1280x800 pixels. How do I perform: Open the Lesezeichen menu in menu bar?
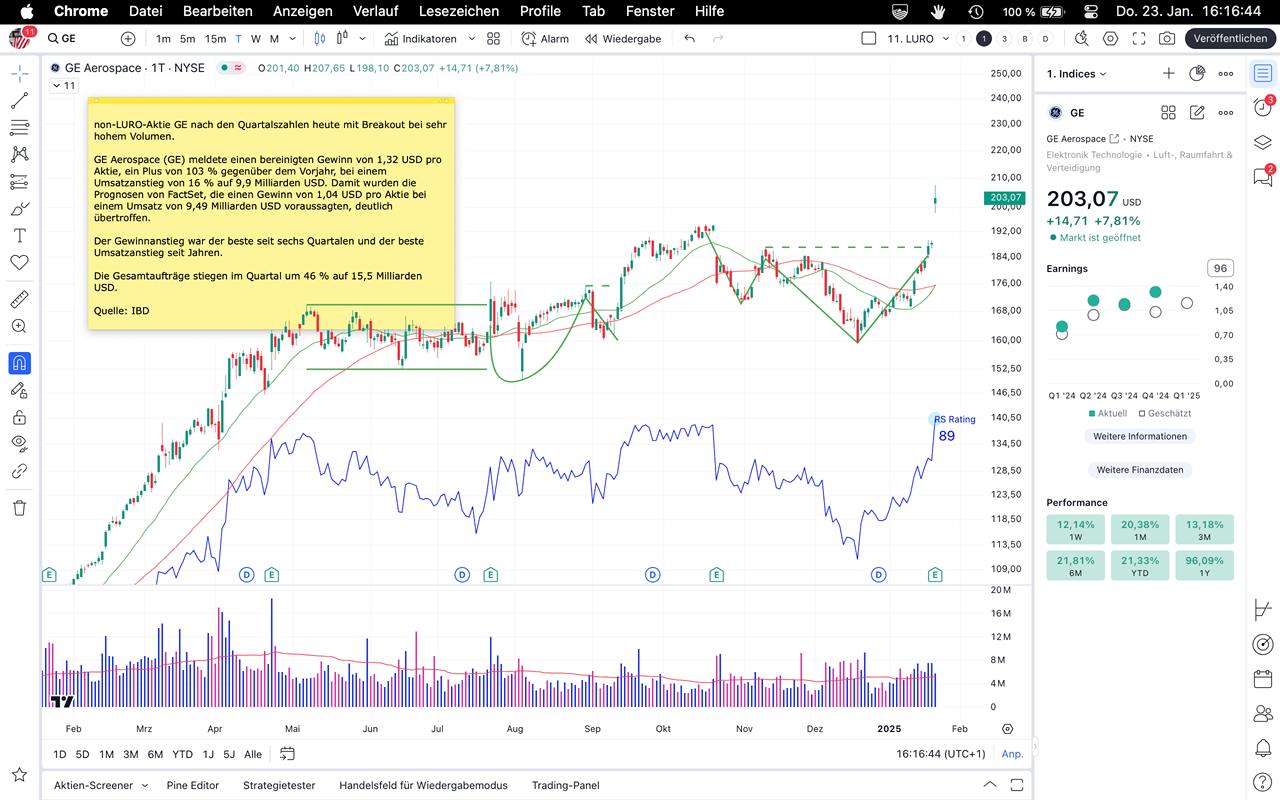pos(459,11)
